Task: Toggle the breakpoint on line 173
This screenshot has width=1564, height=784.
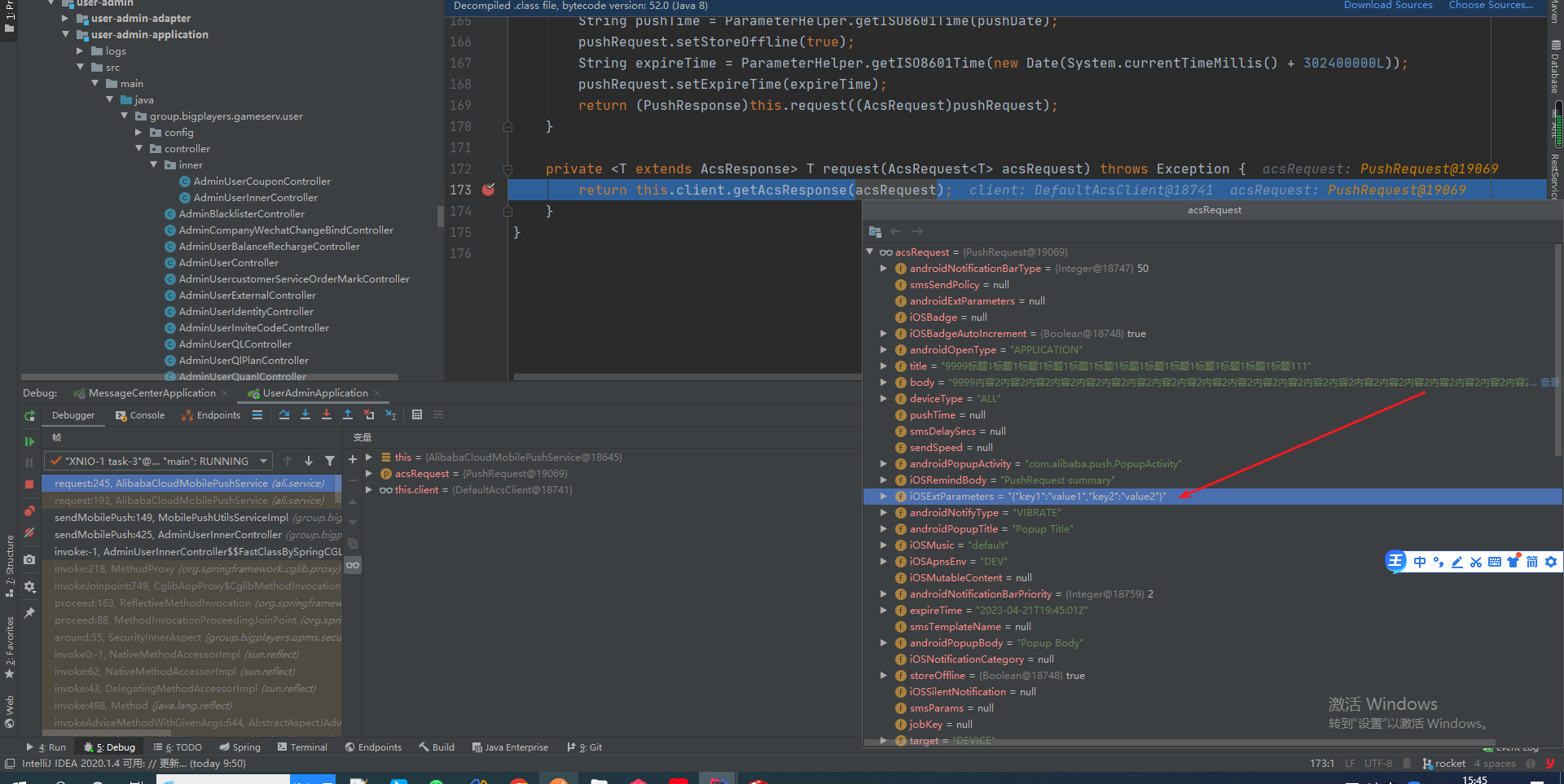Action: [489, 190]
